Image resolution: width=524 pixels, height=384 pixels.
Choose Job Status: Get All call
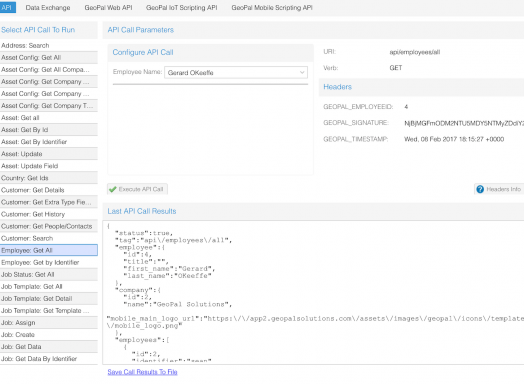(49, 274)
